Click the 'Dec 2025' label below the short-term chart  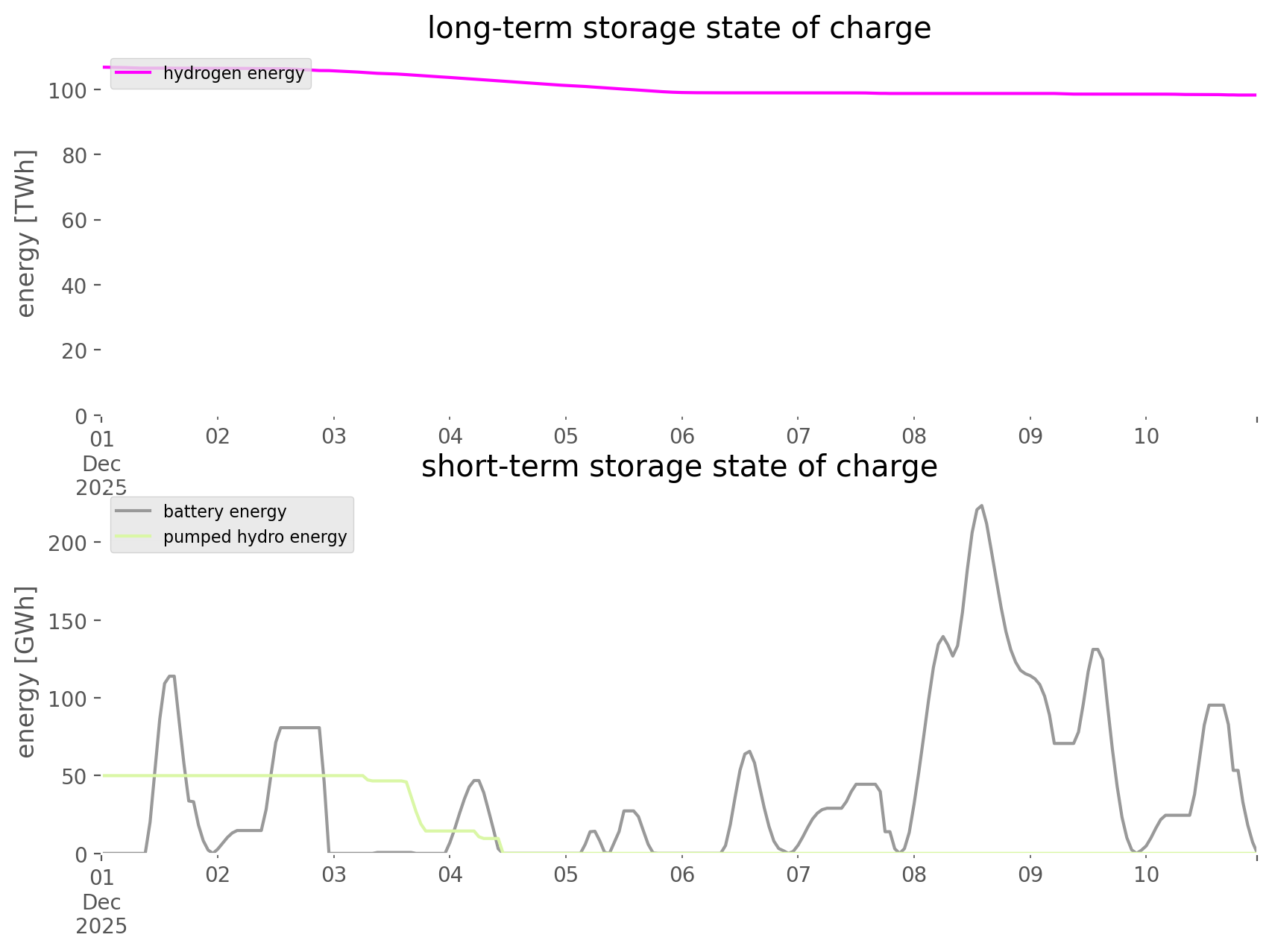(101, 914)
